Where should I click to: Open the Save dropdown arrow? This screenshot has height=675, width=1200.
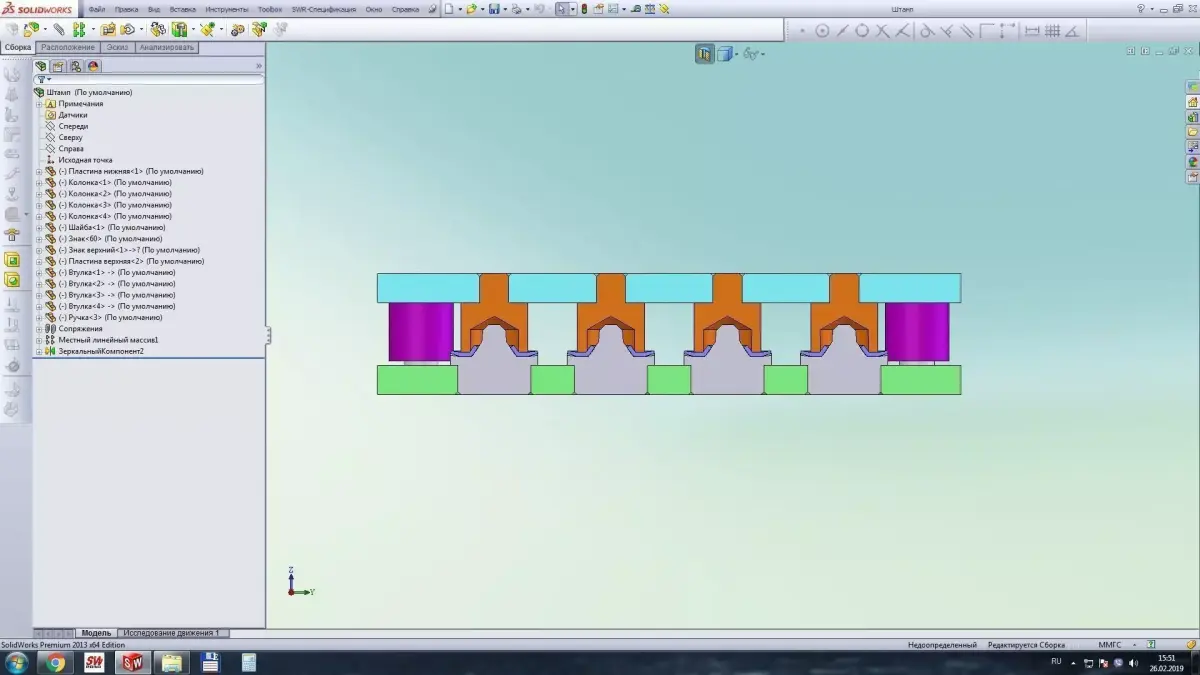(x=503, y=9)
